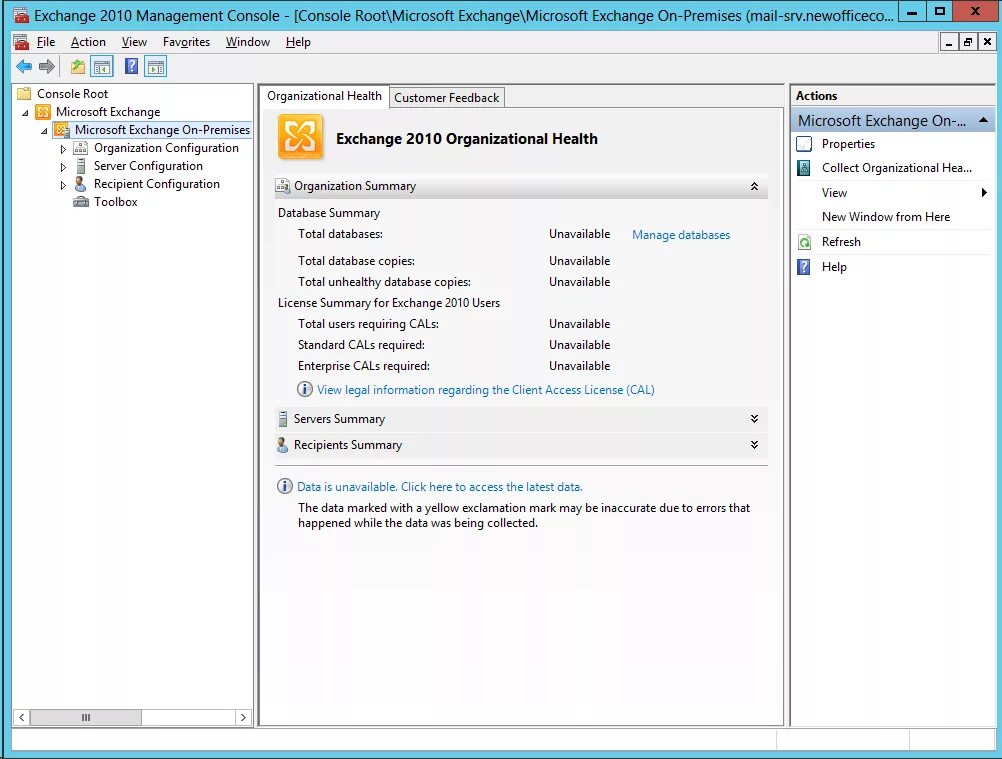Screen dimensions: 1002x759
Task: Click the tree scrollbar left arrow
Action: click(x=22, y=717)
